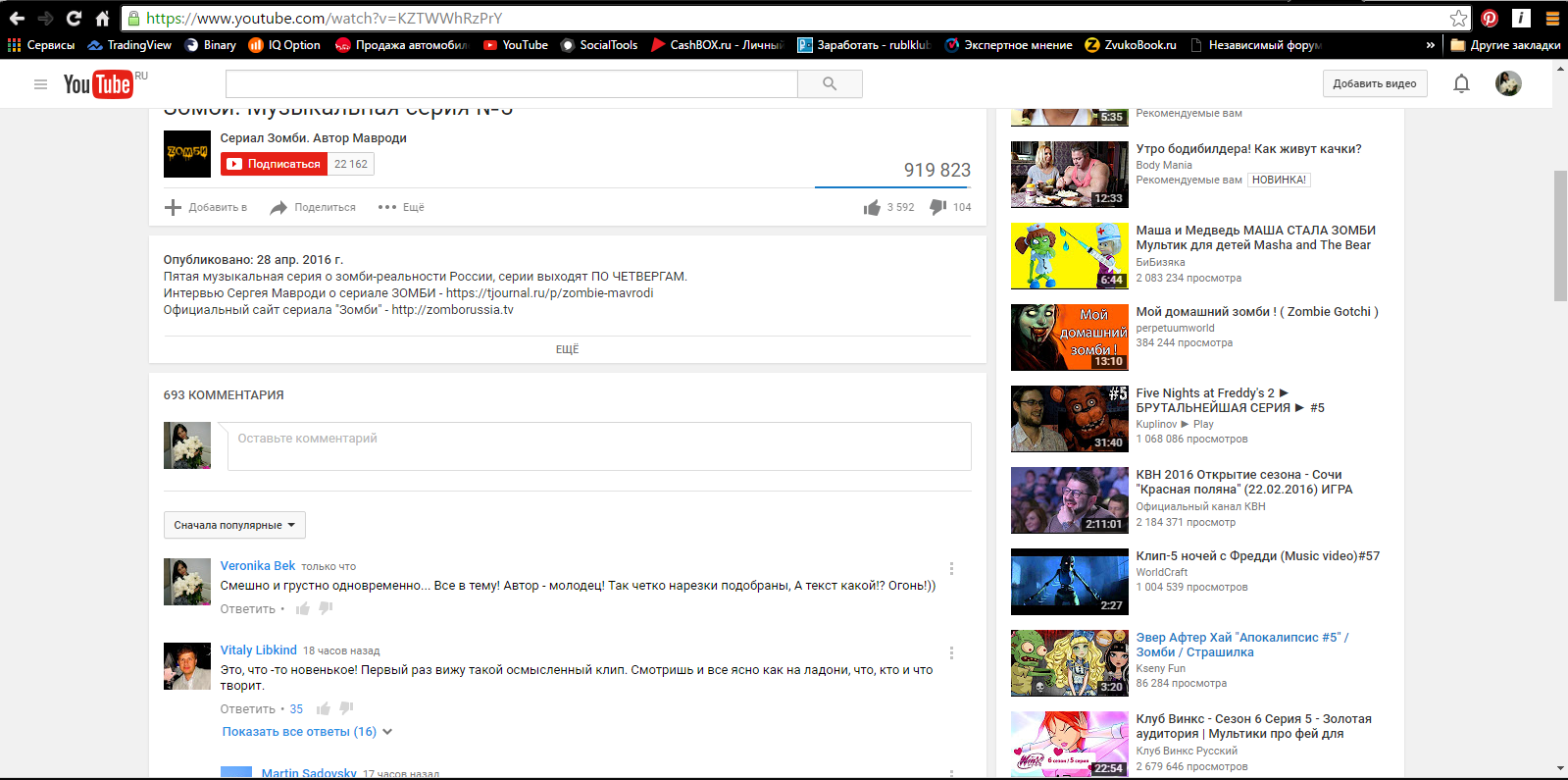The height and width of the screenshot is (780, 1568).
Task: Open the zomborussia.tv official site link
Action: pos(452,310)
